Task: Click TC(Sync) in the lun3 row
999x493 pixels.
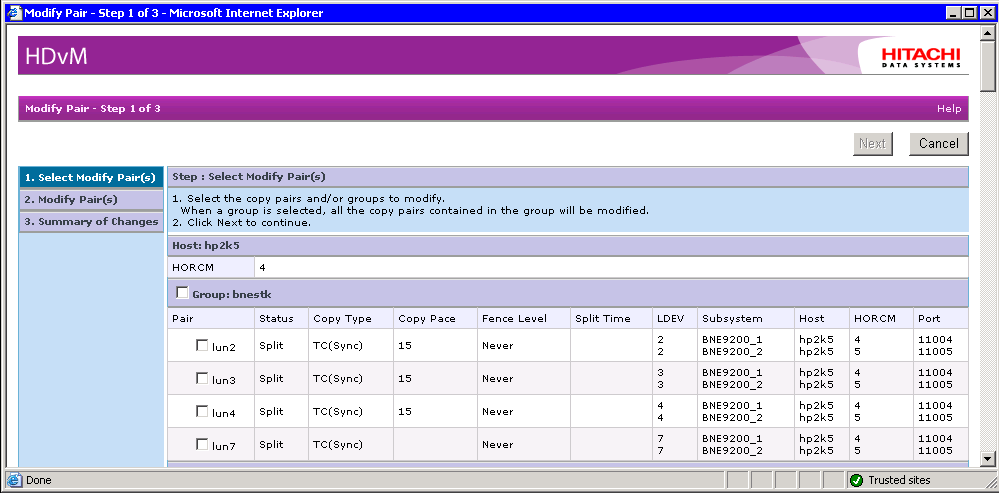Action: pos(338,378)
